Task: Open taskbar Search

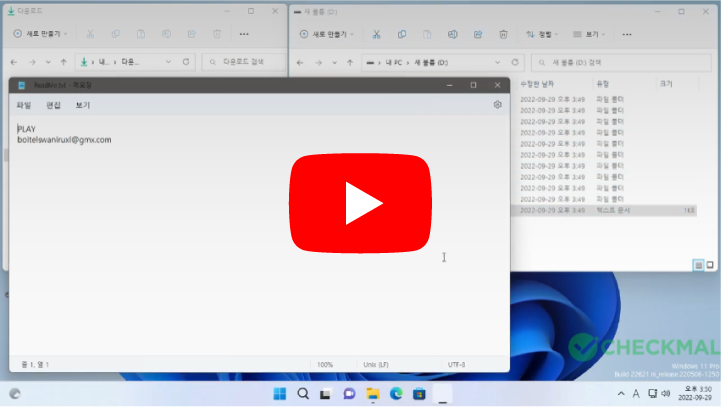Action: [x=303, y=394]
